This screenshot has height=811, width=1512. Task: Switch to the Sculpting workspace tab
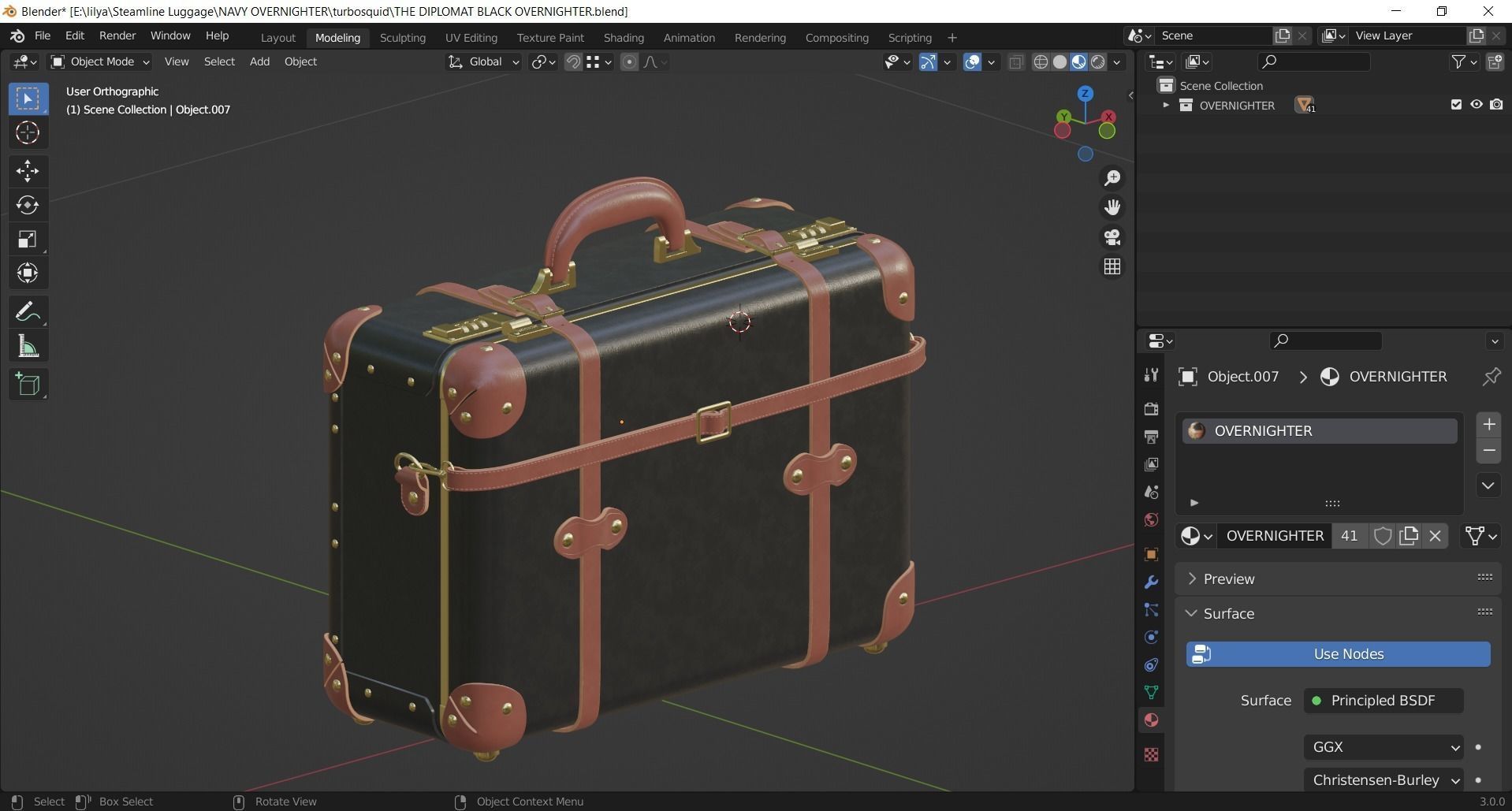[x=402, y=38]
